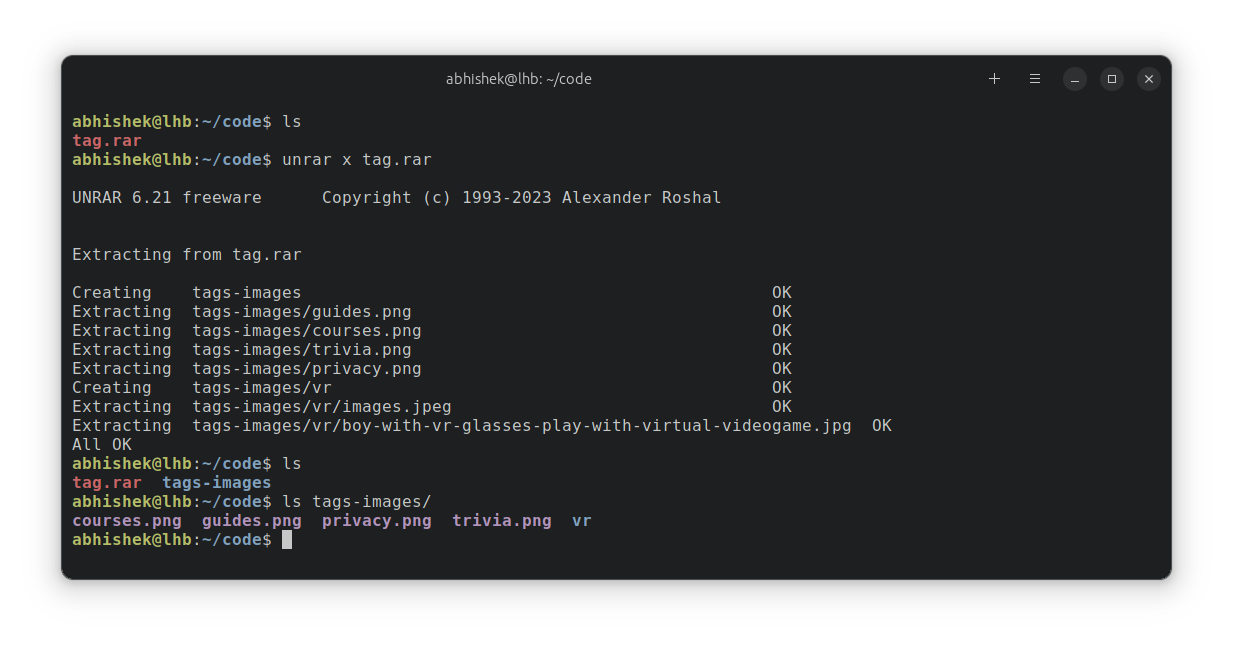Click the red tag.rar filename under first ls
Screen dimensions: 1233x647
[x=107, y=141]
